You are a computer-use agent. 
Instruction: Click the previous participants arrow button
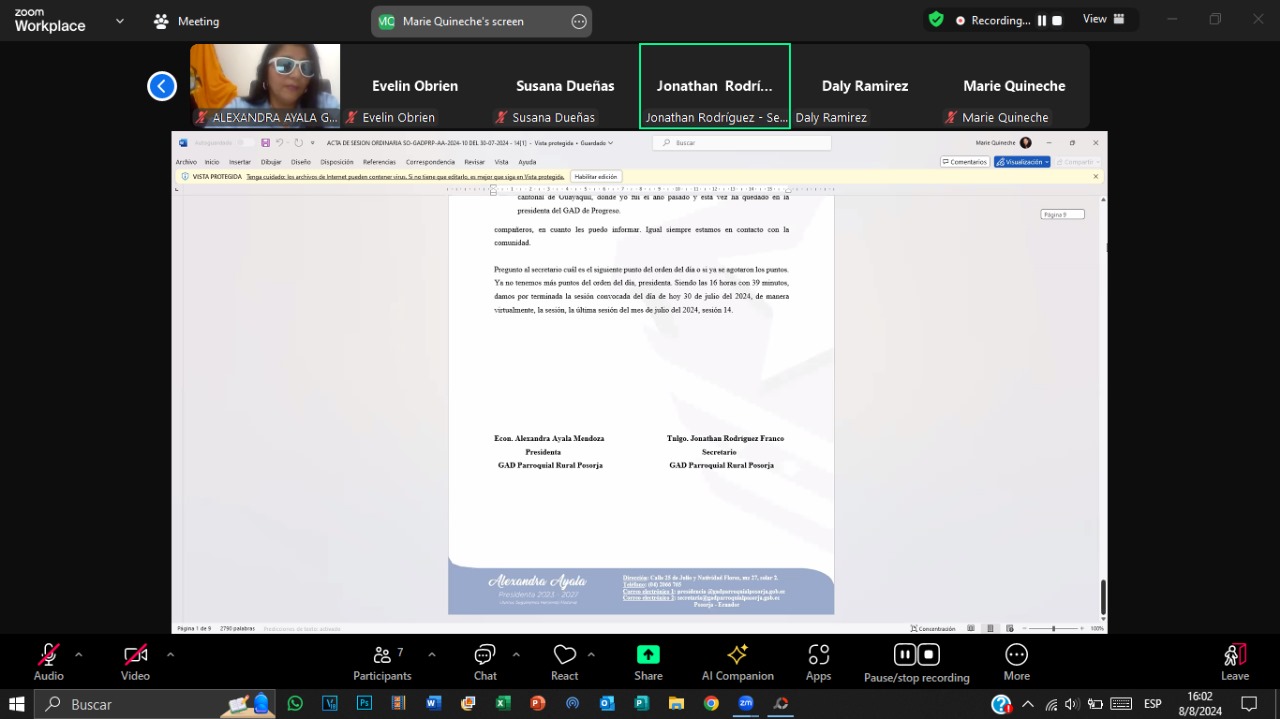tap(162, 86)
